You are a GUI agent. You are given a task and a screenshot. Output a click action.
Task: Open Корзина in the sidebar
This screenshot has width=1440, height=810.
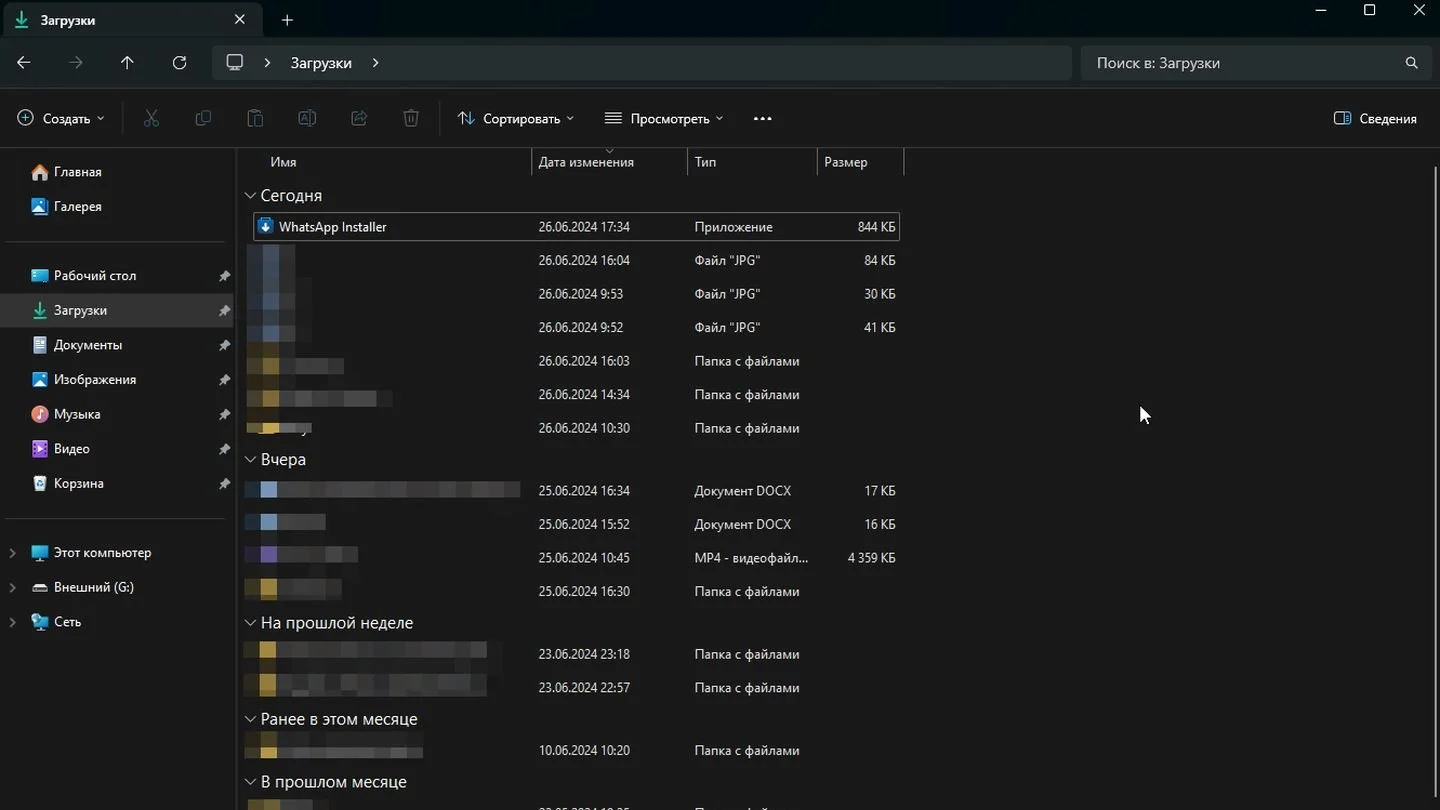point(78,483)
